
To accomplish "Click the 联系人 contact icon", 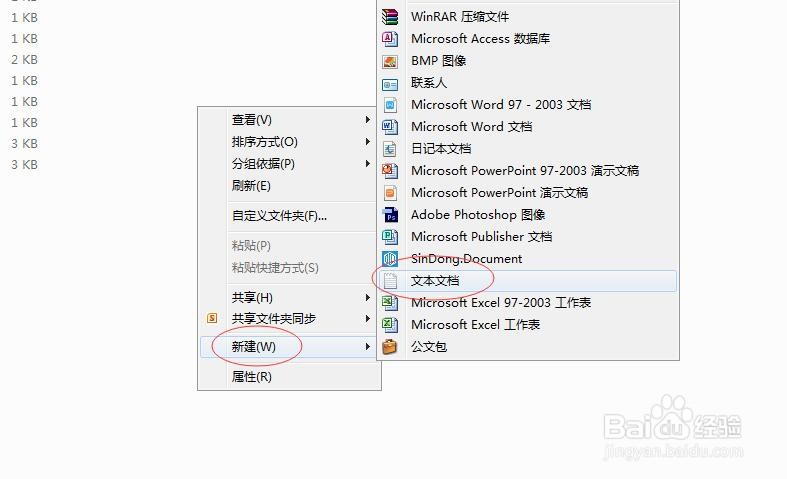I will pyautogui.click(x=390, y=83).
